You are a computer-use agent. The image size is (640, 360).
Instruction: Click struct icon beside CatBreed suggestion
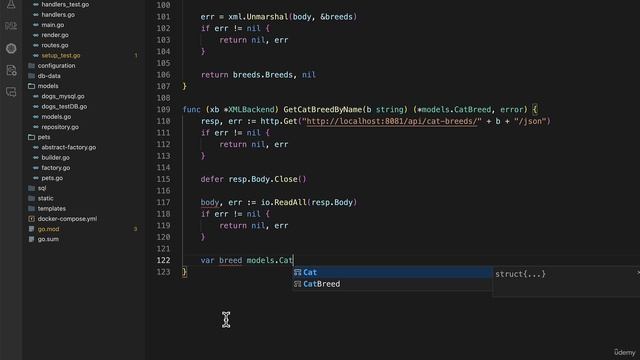[298, 284]
